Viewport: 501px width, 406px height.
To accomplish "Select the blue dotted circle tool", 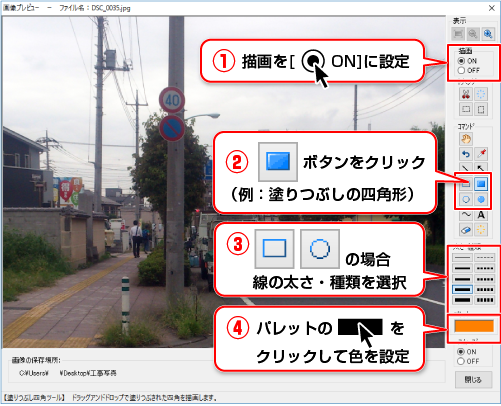I will [481, 94].
